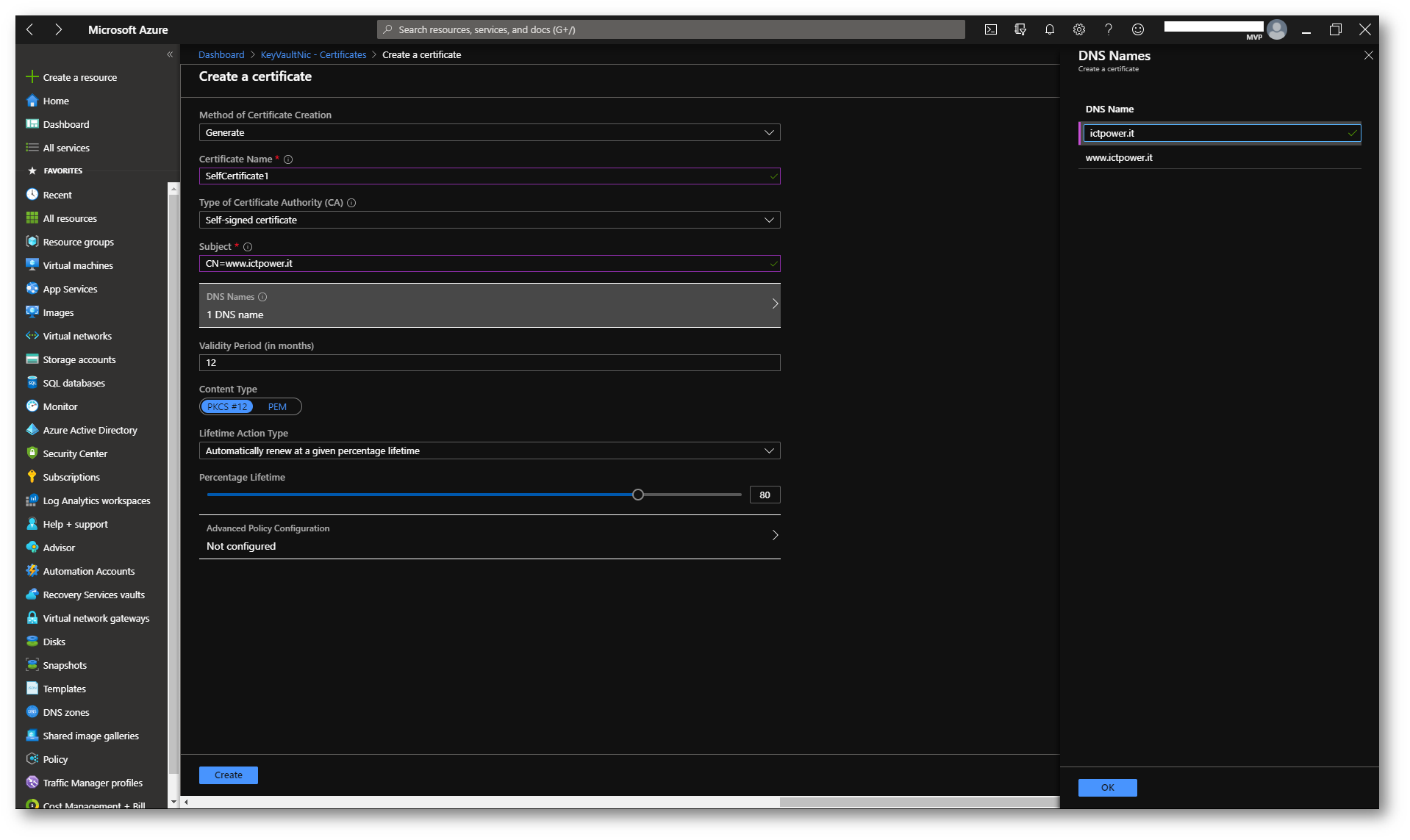This screenshot has height=840, width=1410.
Task: Open Cloud Shell from the top bar
Action: pyautogui.click(x=990, y=29)
